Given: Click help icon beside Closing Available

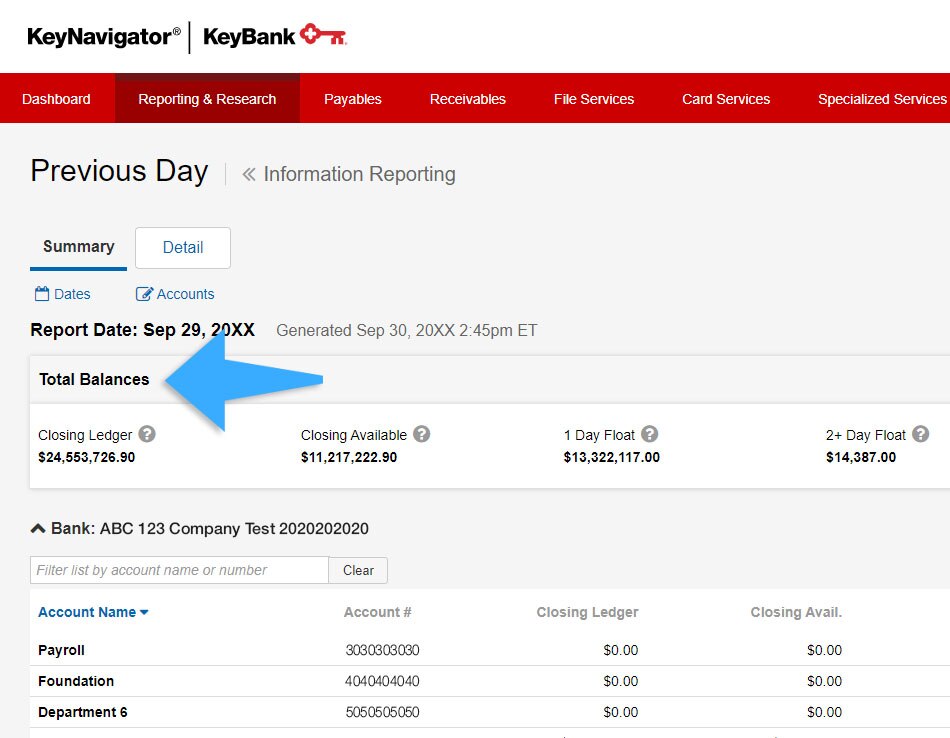Looking at the screenshot, I should point(422,434).
